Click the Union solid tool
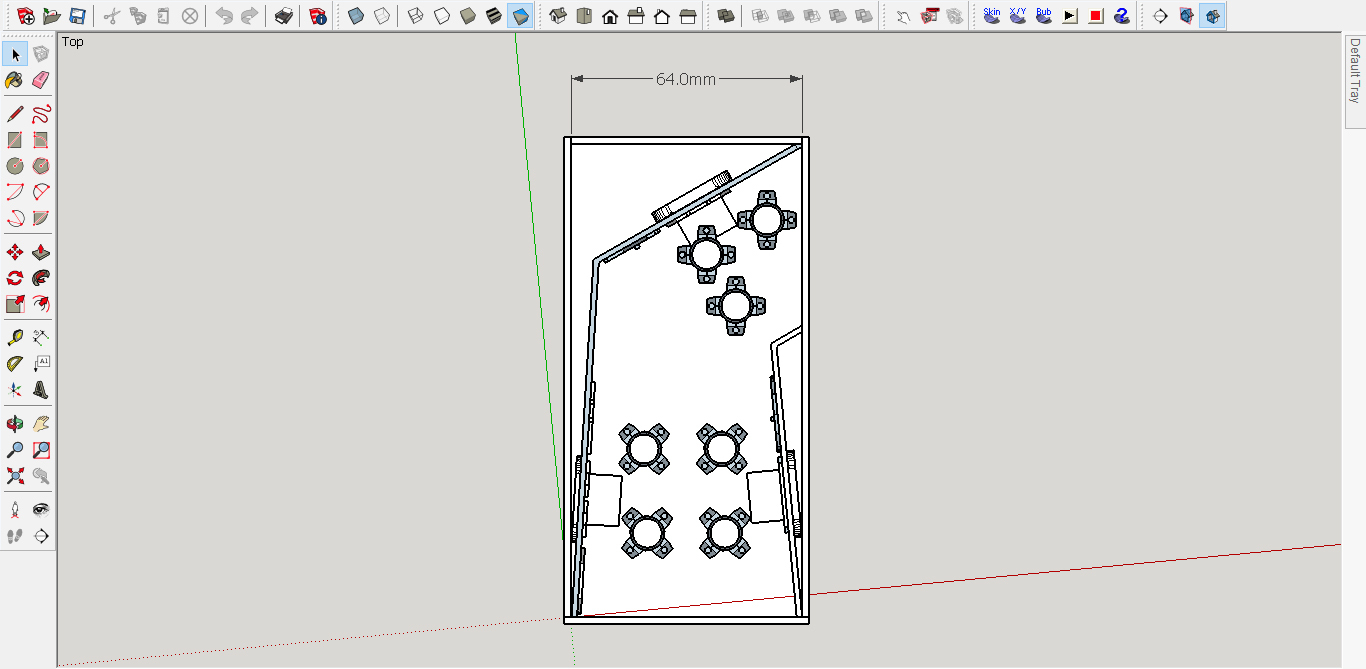 click(x=786, y=16)
